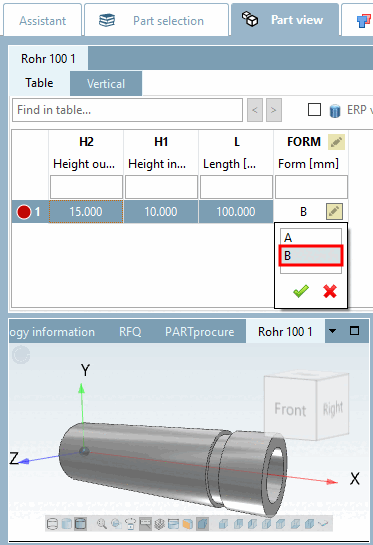Click the Find in table search field
The width and height of the screenshot is (373, 545).
pos(127,110)
